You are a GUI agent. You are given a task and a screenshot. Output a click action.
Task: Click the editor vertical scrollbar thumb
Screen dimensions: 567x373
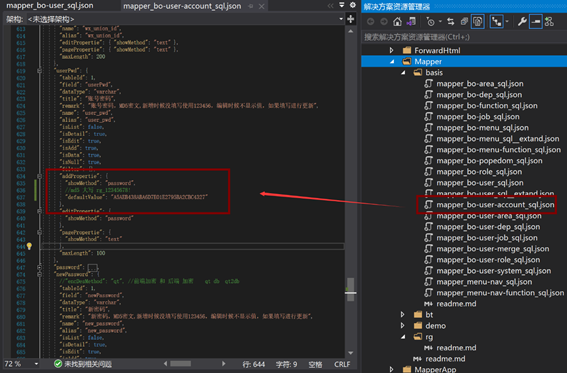(350, 290)
